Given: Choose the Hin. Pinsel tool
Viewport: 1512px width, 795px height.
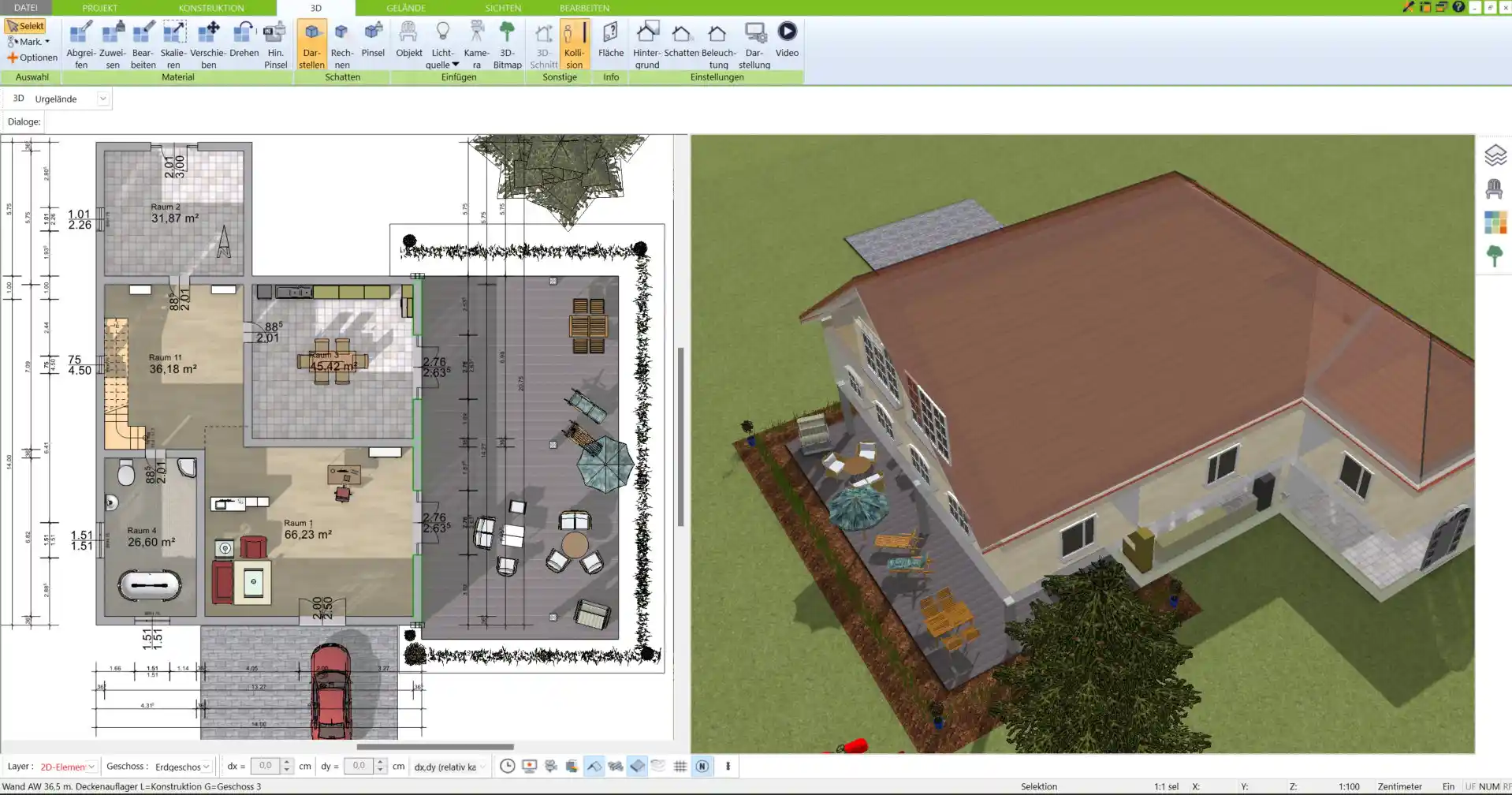Looking at the screenshot, I should pyautogui.click(x=275, y=45).
